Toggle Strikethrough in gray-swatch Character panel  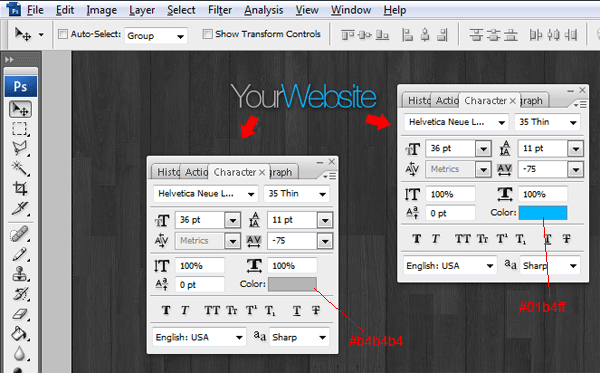coord(316,310)
